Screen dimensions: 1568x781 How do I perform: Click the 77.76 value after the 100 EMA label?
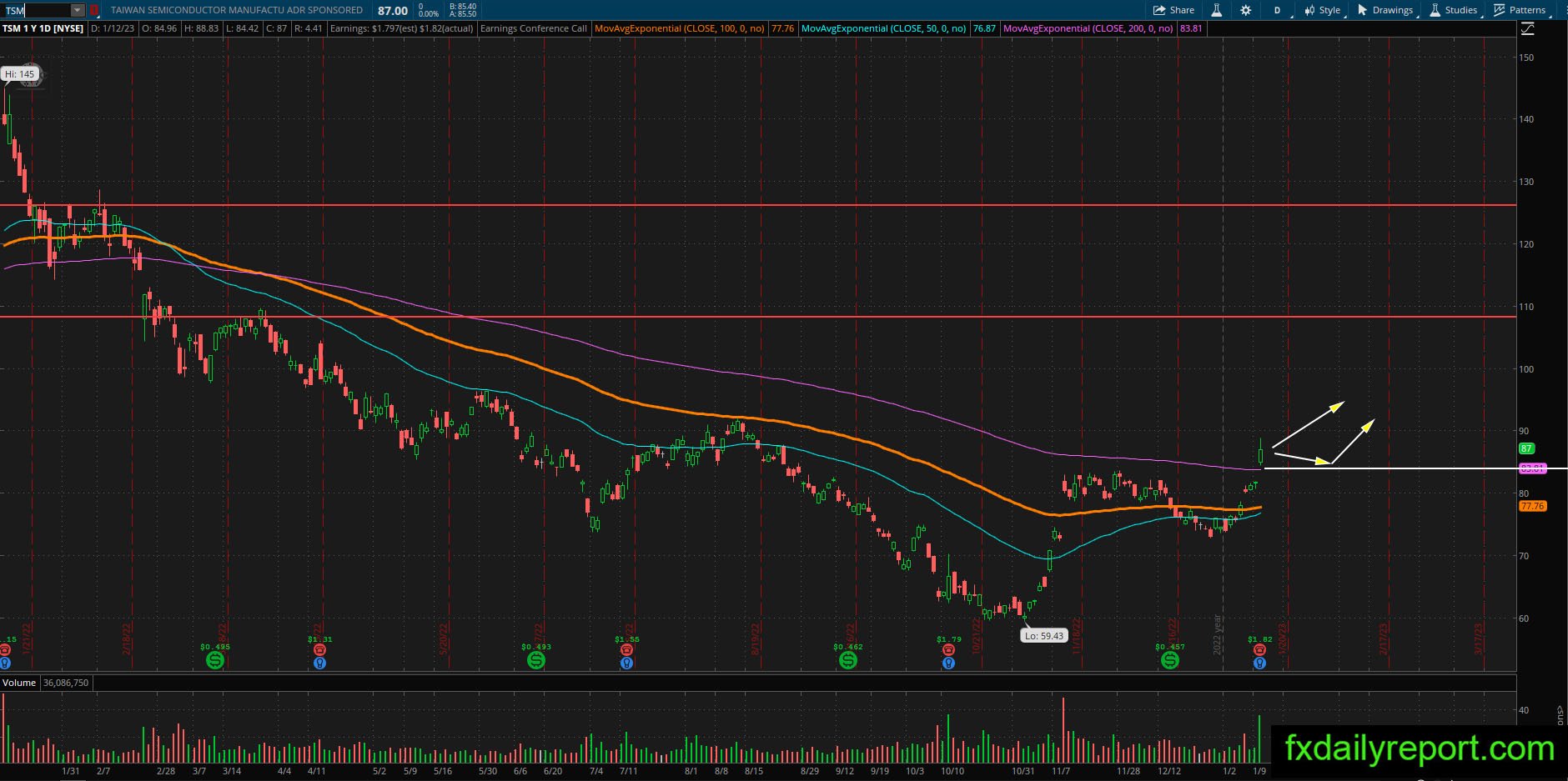pyautogui.click(x=782, y=28)
